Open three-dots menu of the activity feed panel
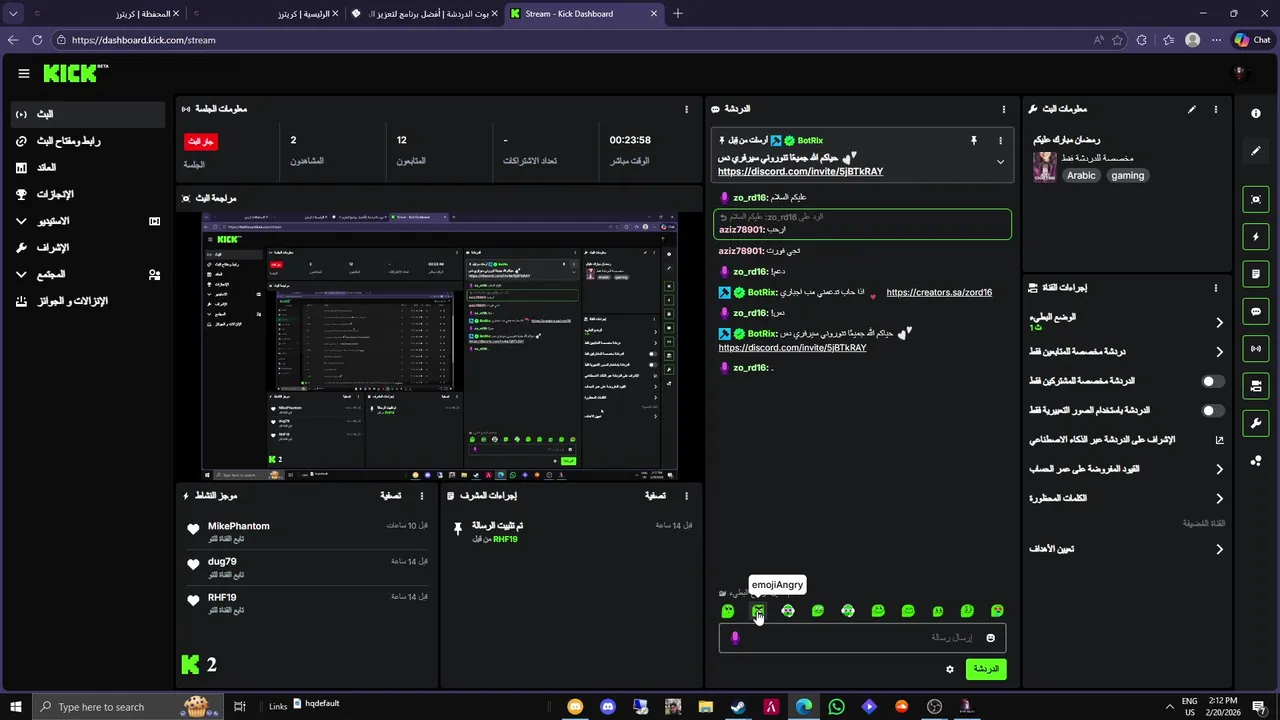Screen dimensions: 1280x720 [x=422, y=496]
